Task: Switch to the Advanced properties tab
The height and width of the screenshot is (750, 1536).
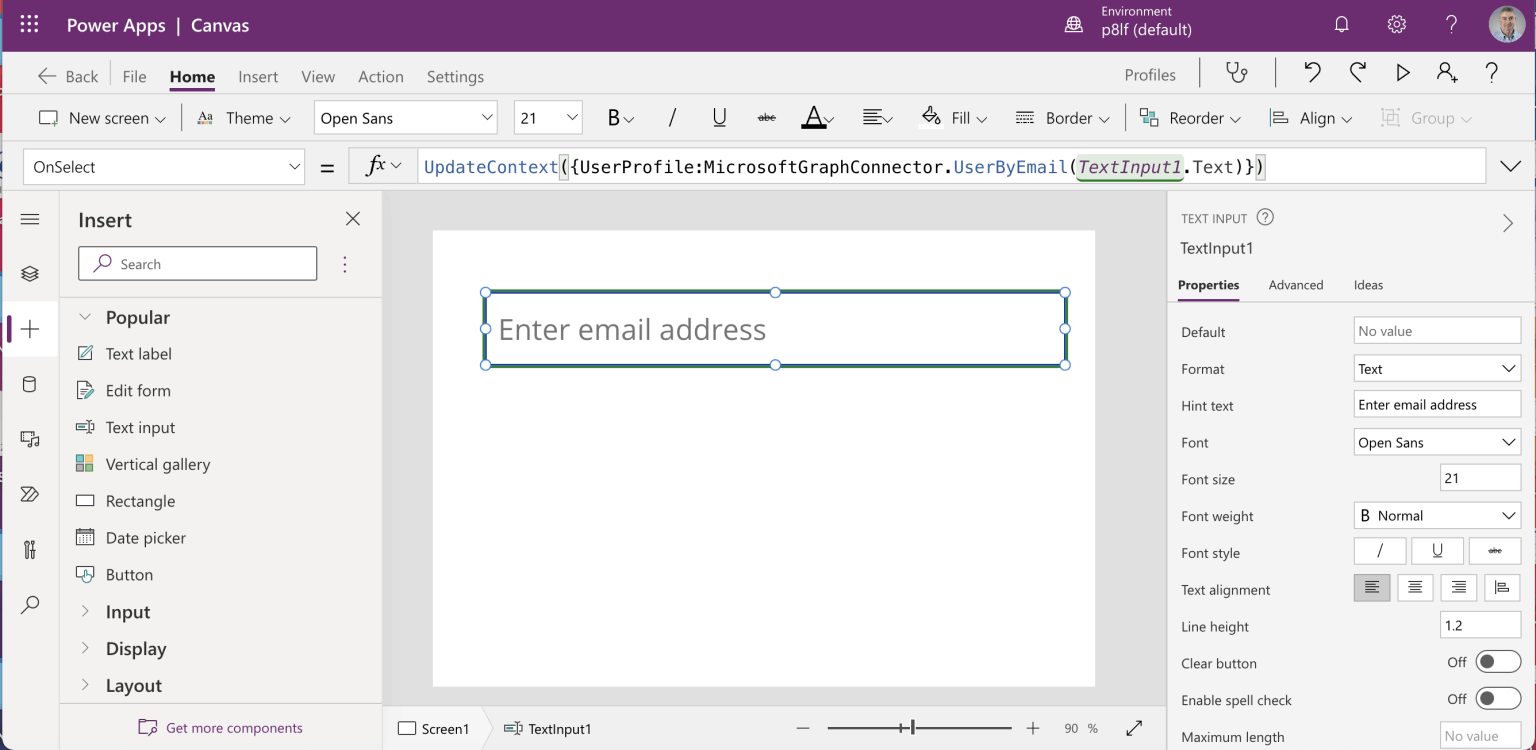Action: [1296, 285]
